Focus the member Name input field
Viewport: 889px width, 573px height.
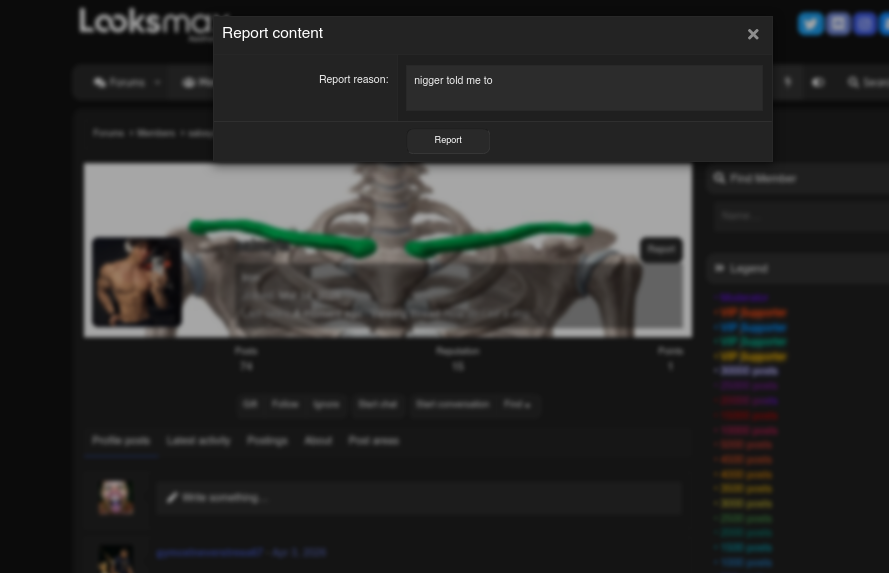click(801, 216)
